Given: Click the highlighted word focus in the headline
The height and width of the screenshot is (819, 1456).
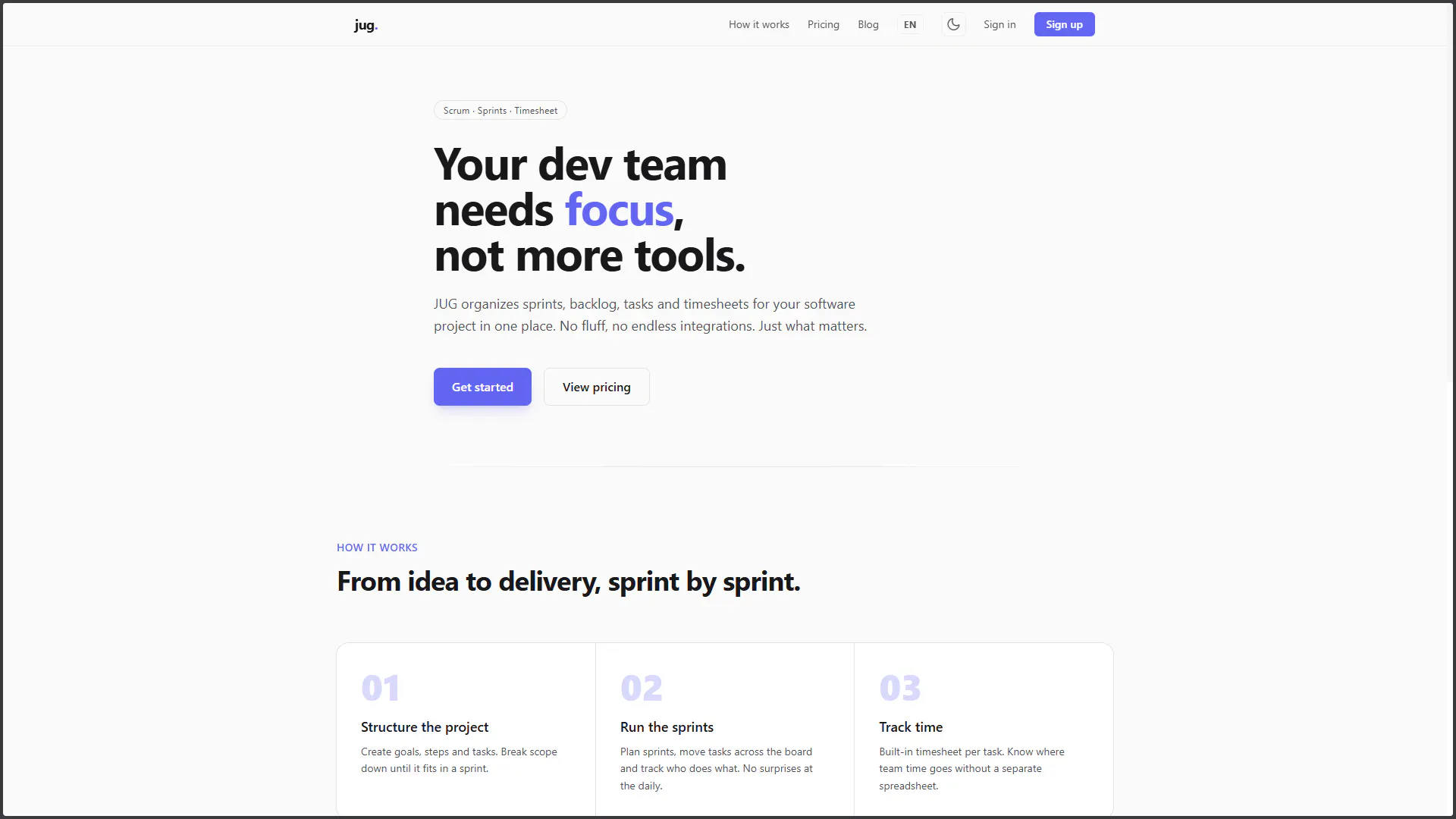Looking at the screenshot, I should pos(619,210).
